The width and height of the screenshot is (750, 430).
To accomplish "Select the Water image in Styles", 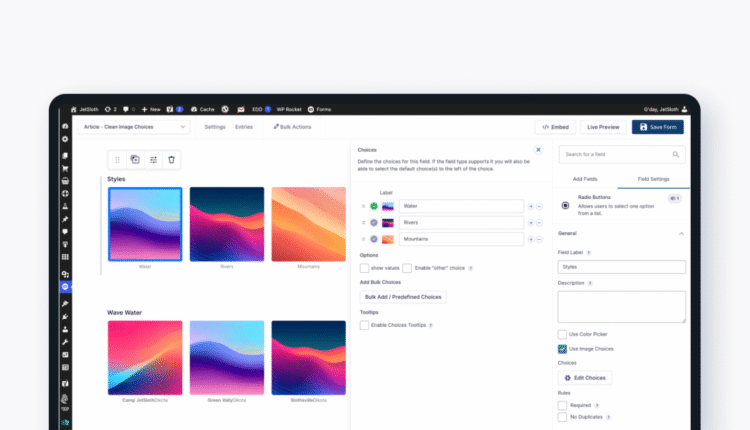I will click(x=145, y=224).
